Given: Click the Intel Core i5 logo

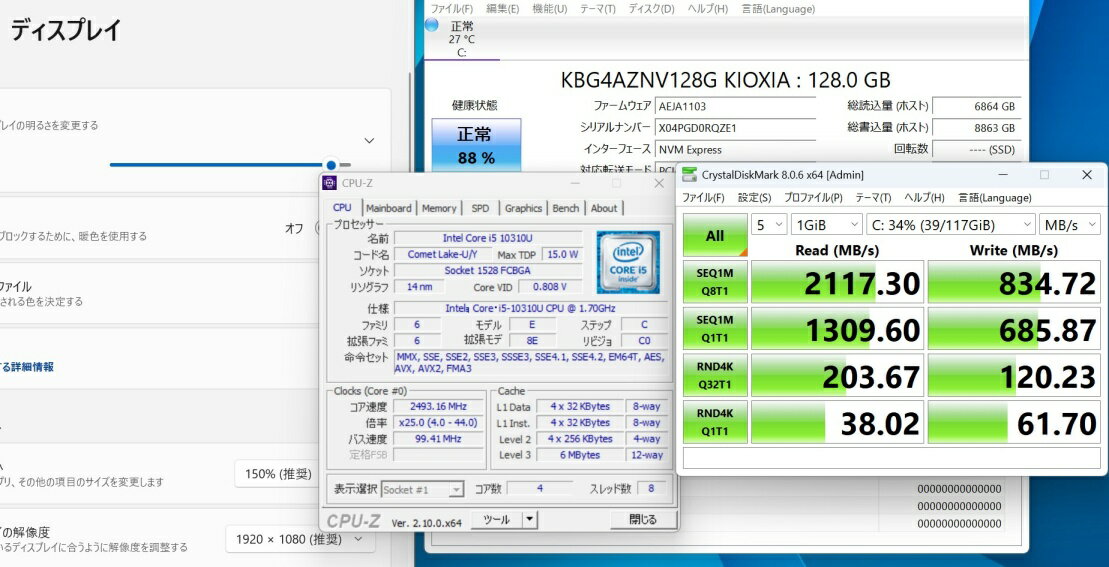Looking at the screenshot, I should click(x=628, y=262).
